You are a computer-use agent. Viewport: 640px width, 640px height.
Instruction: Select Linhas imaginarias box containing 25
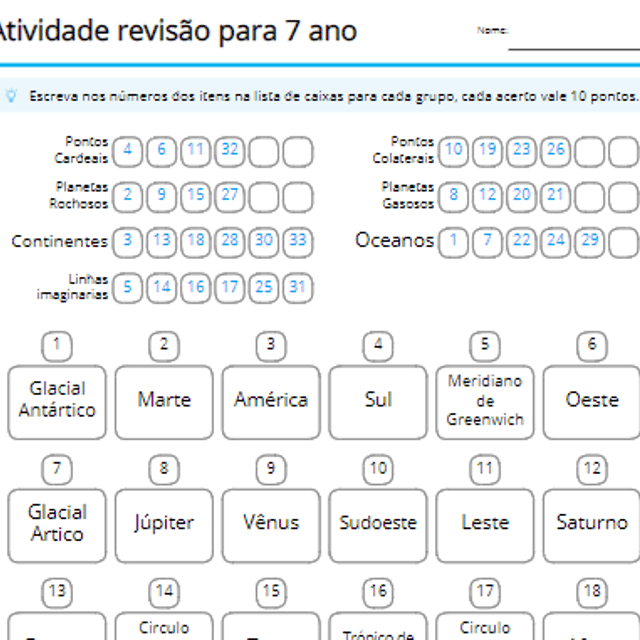click(x=264, y=288)
